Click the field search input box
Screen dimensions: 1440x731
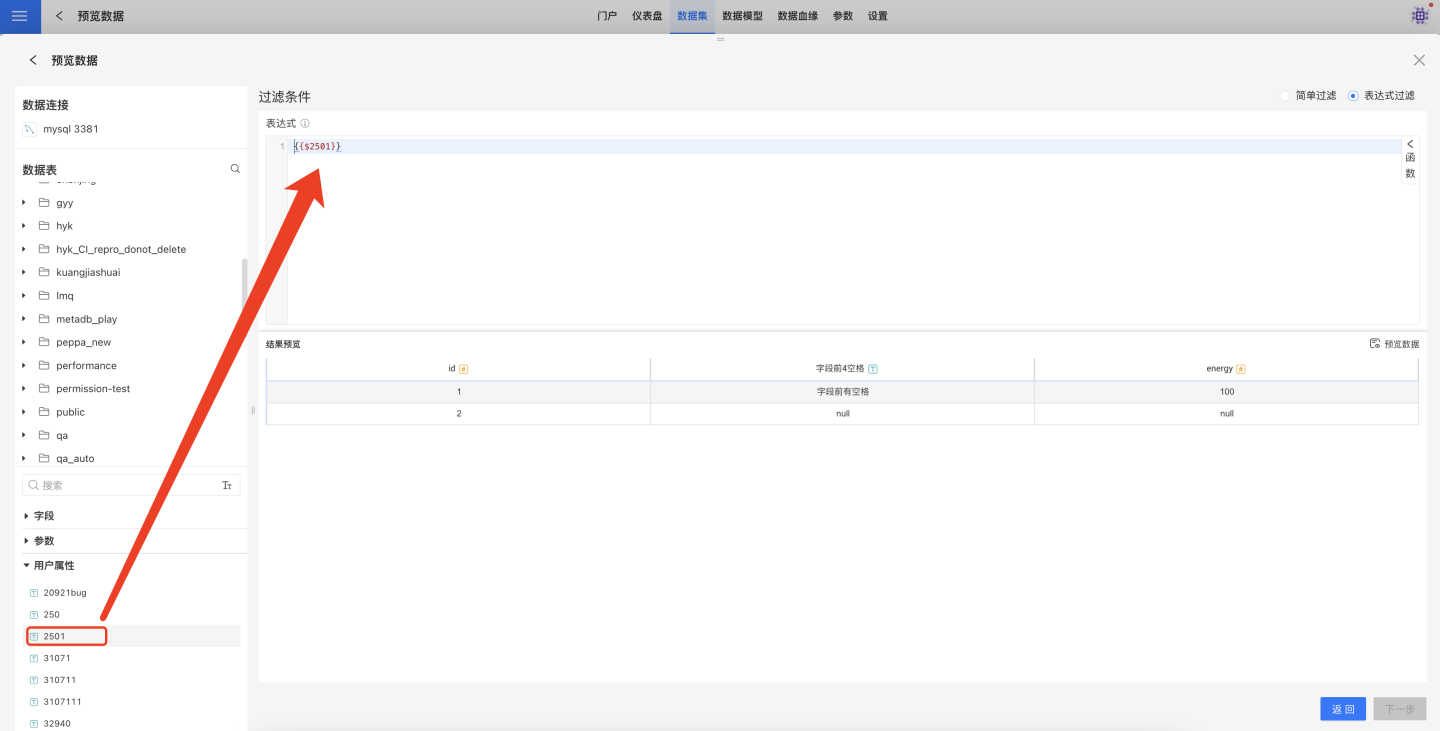click(125, 485)
